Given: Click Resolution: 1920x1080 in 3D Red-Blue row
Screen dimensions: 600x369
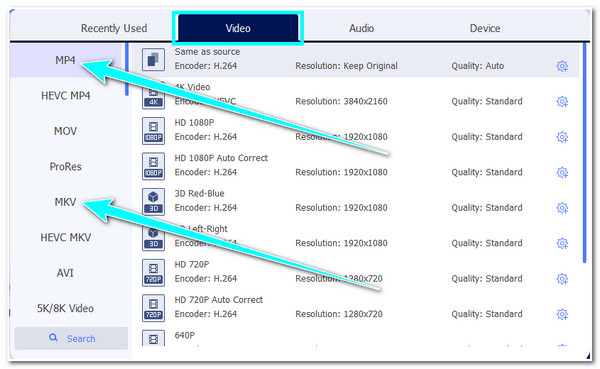Looking at the screenshot, I should point(341,208).
